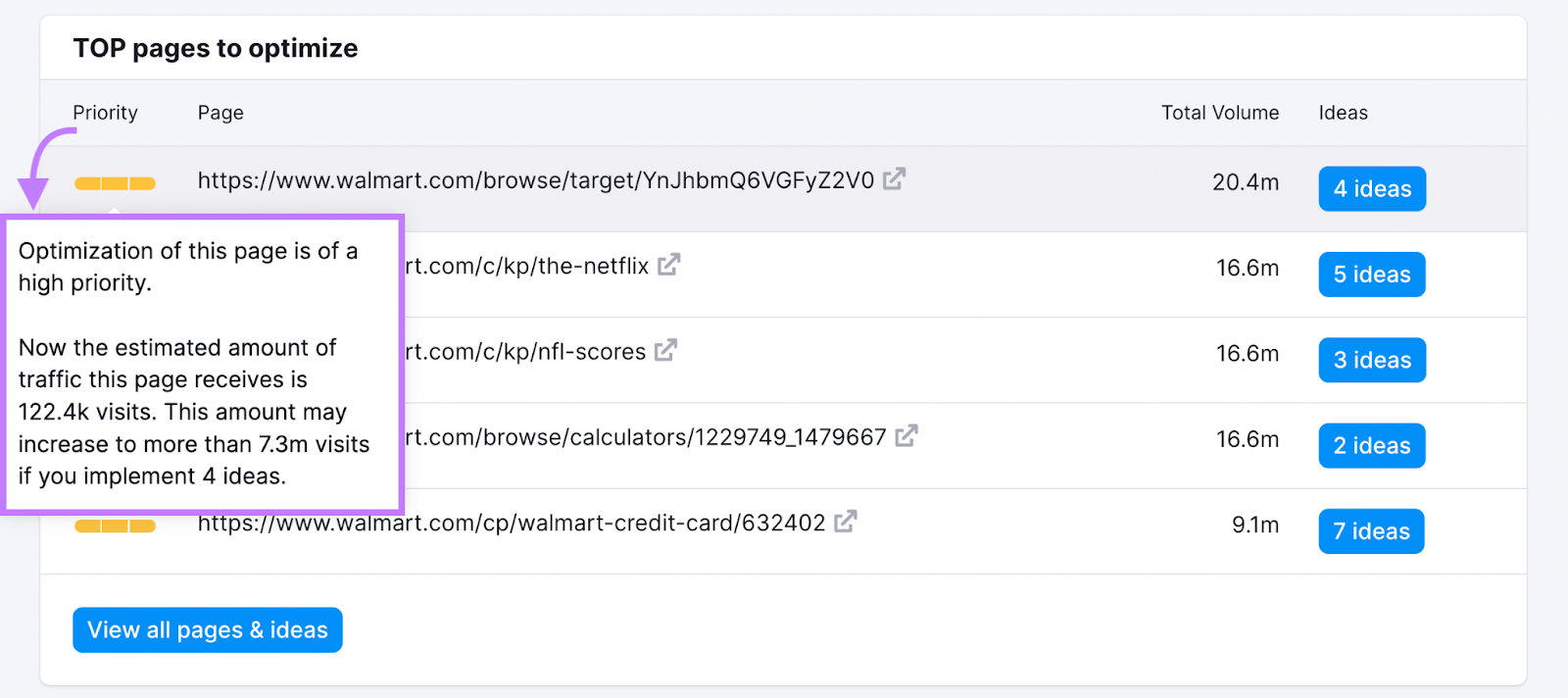The height and width of the screenshot is (698, 1568).
Task: Click the 9.1m total volume value
Action: click(x=1255, y=525)
